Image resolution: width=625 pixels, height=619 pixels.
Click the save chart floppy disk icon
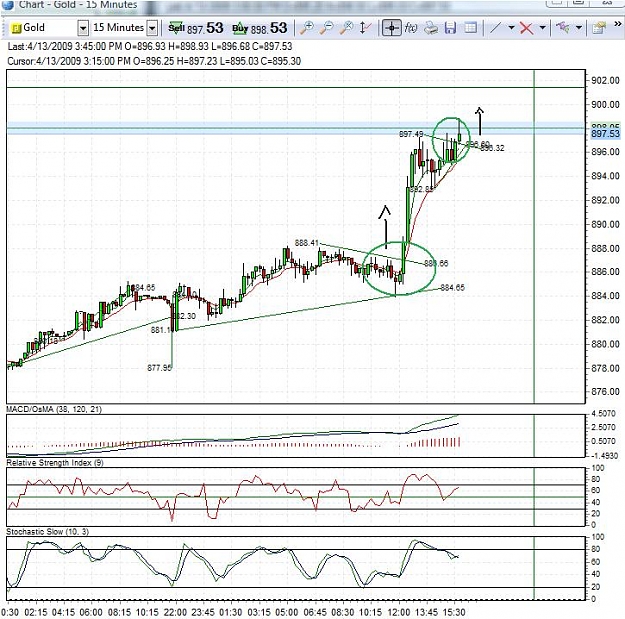pyautogui.click(x=450, y=28)
